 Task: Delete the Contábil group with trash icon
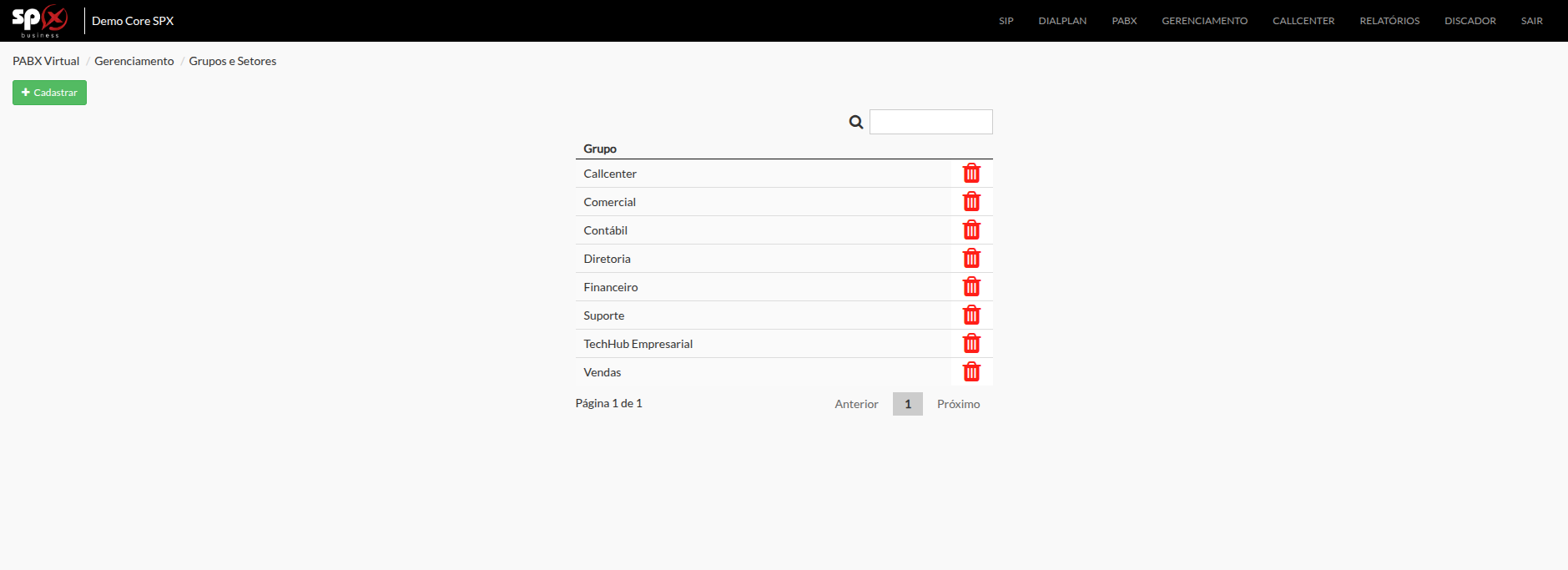(971, 230)
